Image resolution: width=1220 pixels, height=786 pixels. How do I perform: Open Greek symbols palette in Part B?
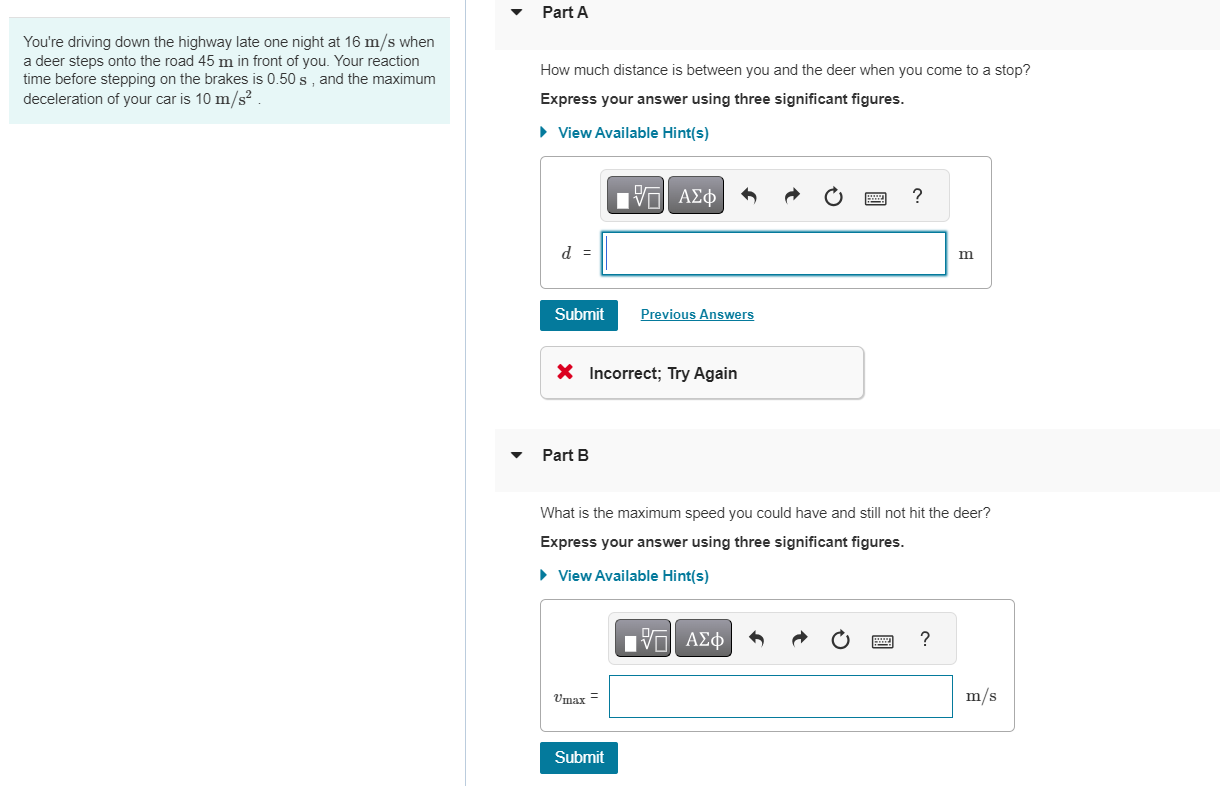tap(704, 638)
